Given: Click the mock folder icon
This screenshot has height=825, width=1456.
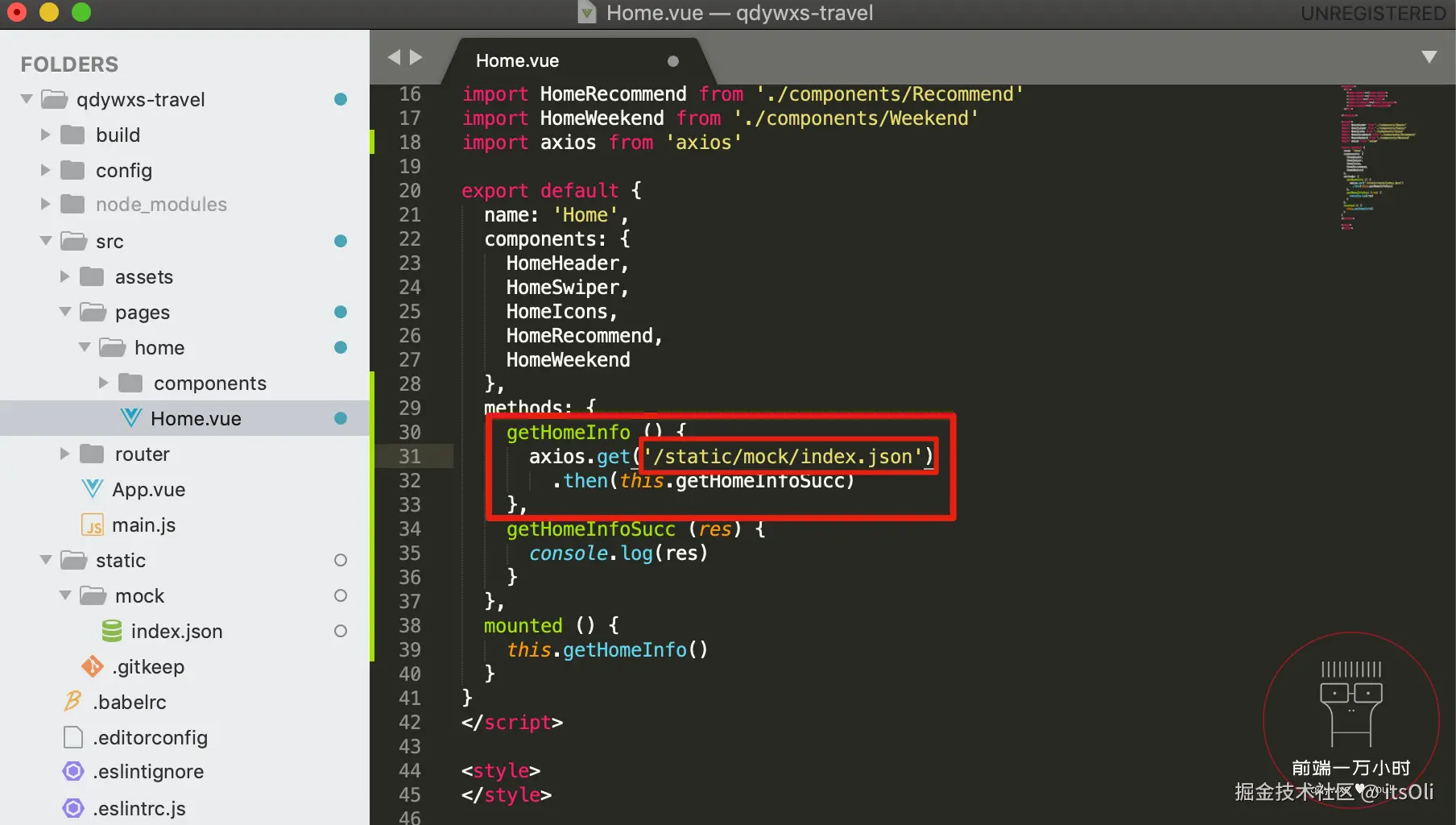Looking at the screenshot, I should [x=93, y=595].
